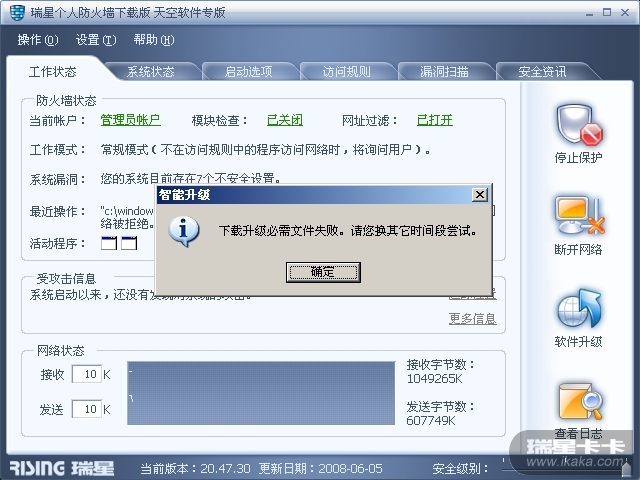The height and width of the screenshot is (480, 640).
Task: Click the 发送 10 K value field
Action: click(87, 409)
